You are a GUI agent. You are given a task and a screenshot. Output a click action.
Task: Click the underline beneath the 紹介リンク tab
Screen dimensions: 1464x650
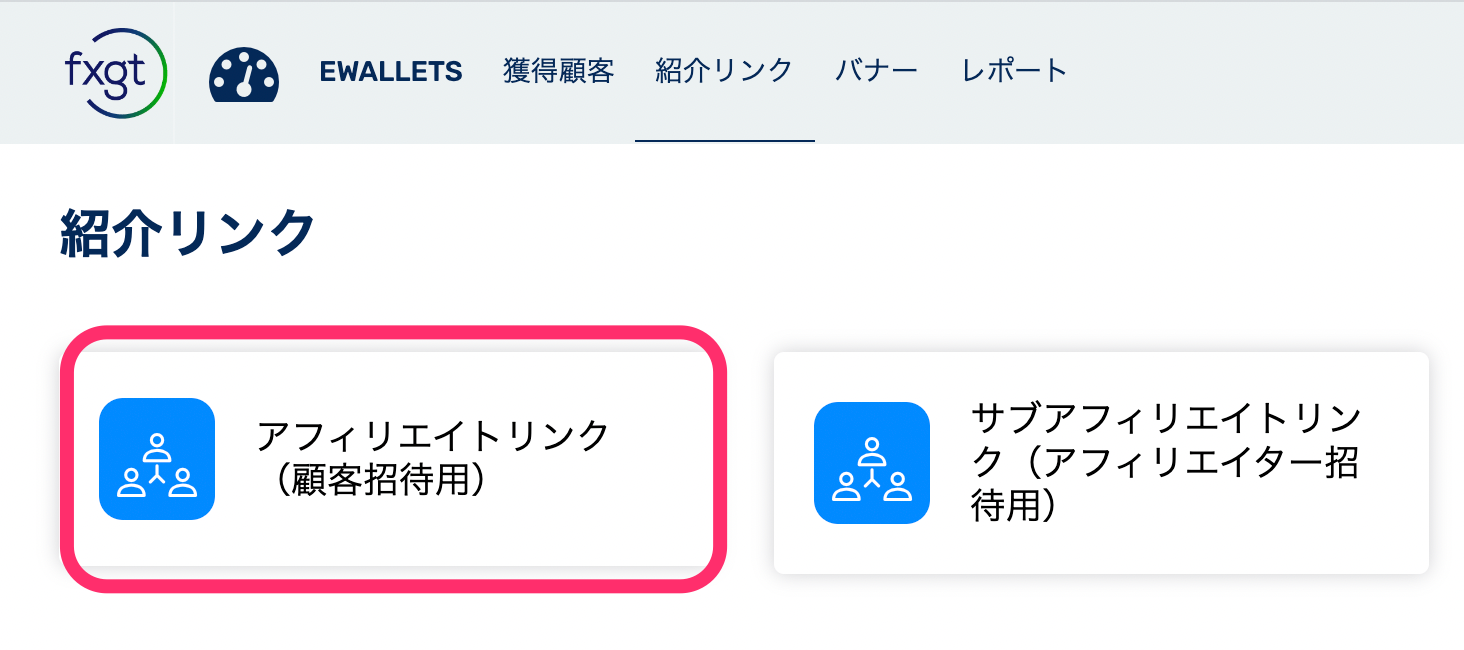tap(725, 141)
